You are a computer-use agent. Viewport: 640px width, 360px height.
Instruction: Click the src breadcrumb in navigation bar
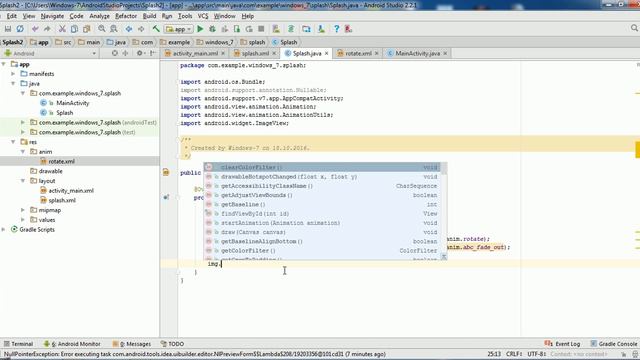[x=64, y=42]
